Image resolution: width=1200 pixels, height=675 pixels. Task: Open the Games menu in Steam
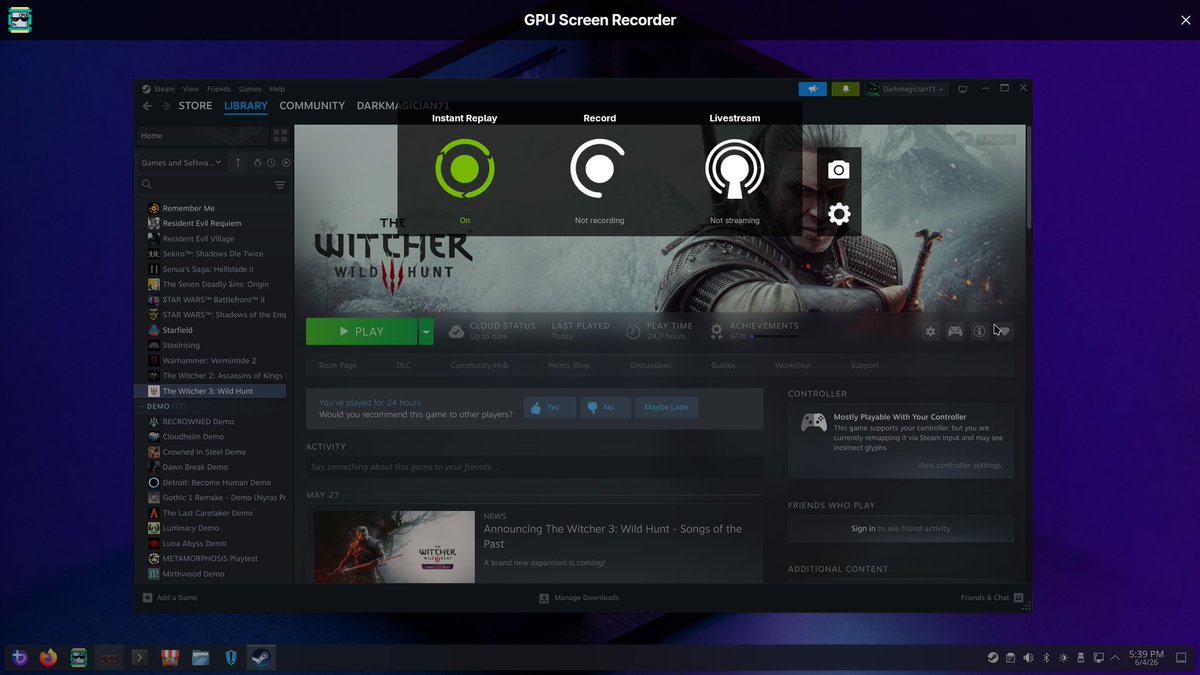pos(250,89)
